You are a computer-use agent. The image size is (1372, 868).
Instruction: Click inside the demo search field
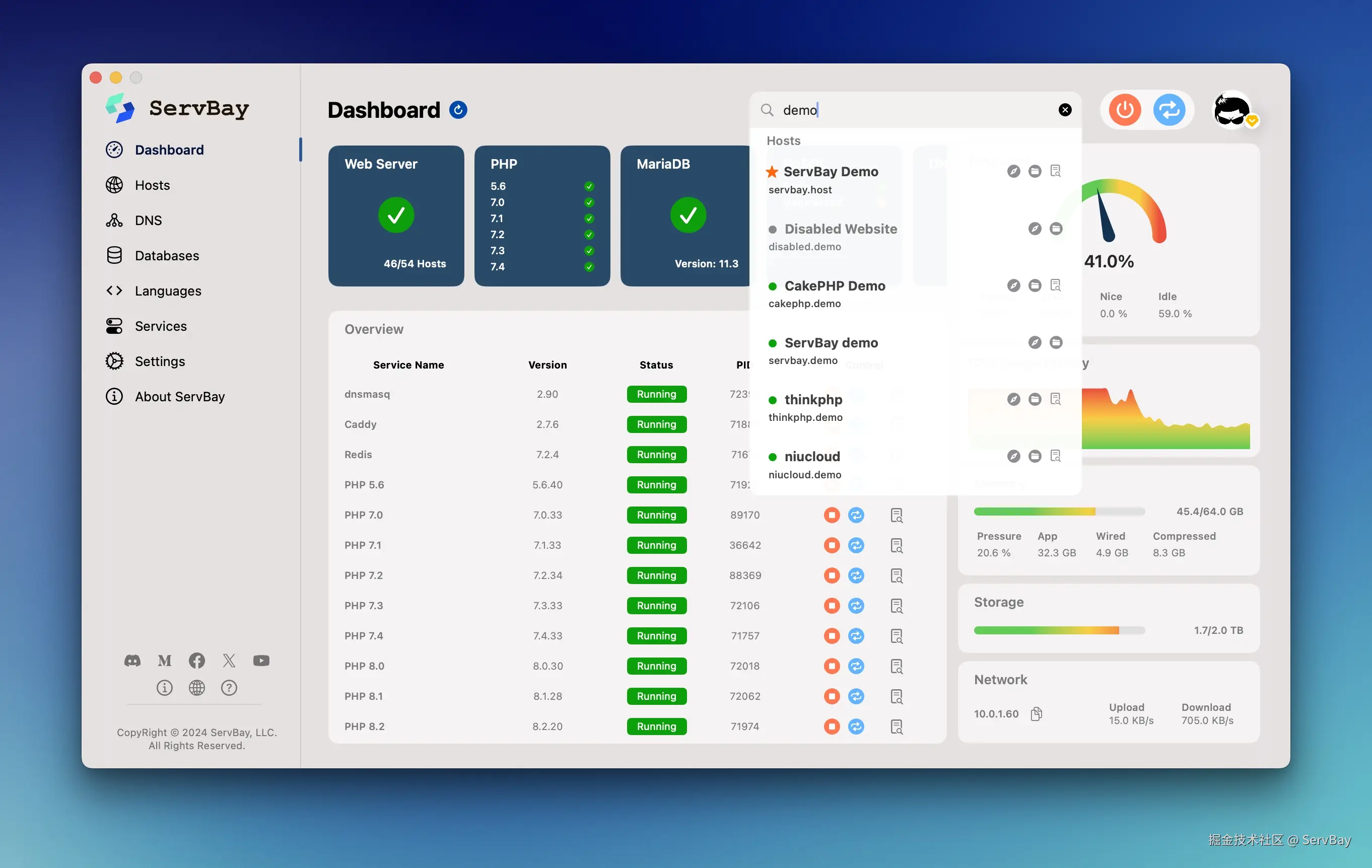pyautogui.click(x=912, y=109)
